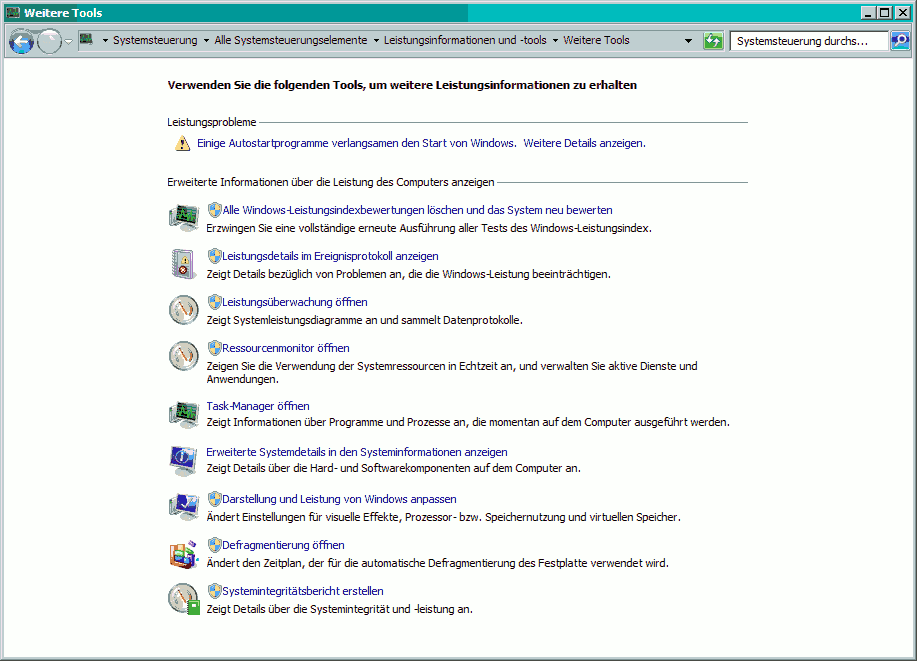
Task: Open the address bar history dropdown
Action: point(688,41)
